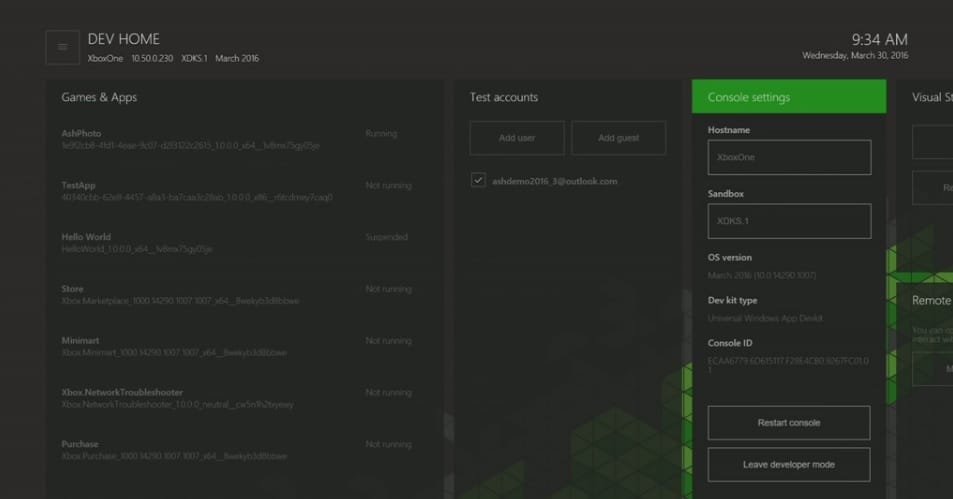The image size is (953, 499).
Task: Click the OS version value March 2016
Action: click(x=762, y=275)
